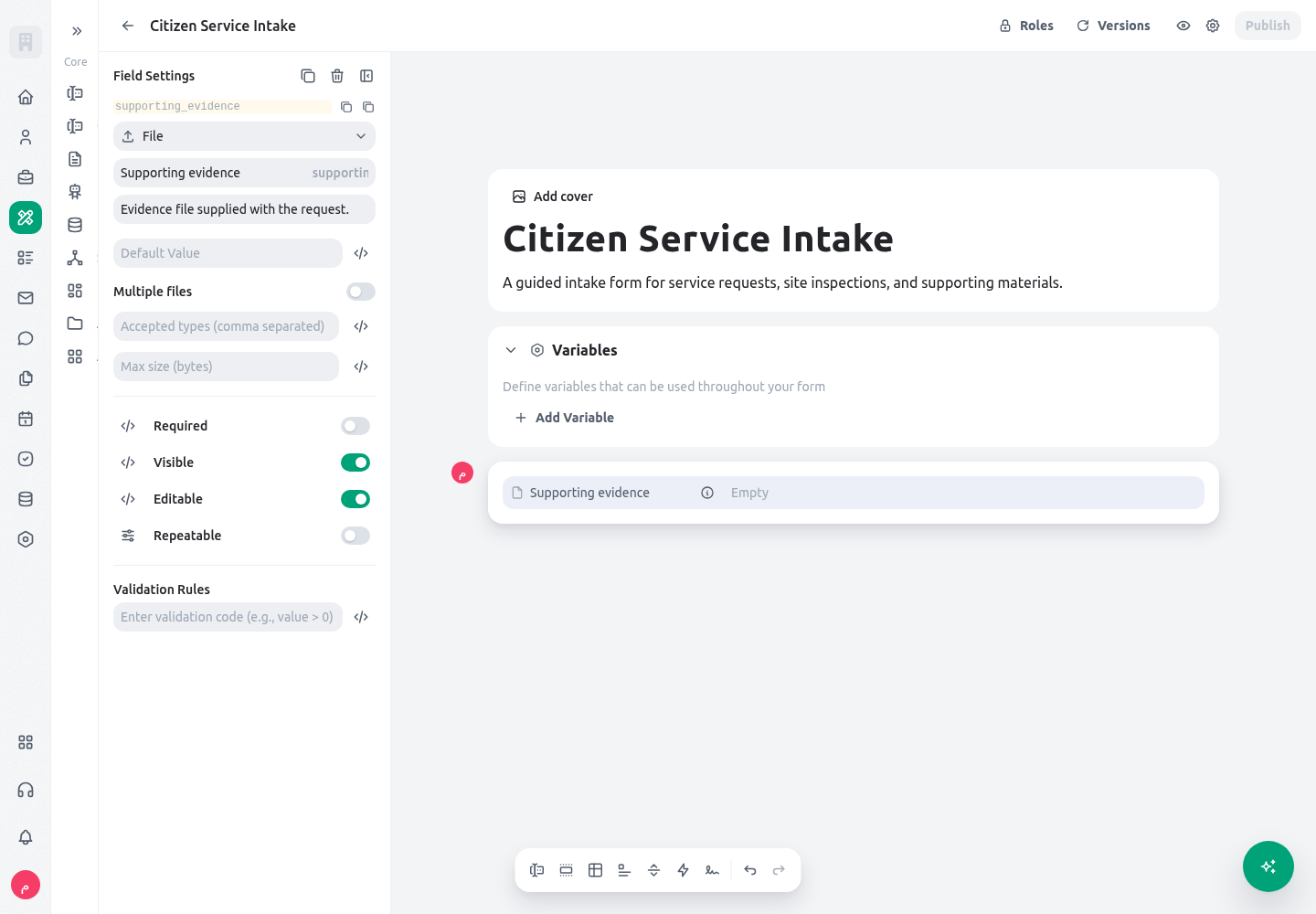Duplicate the field via Field Settings copy icon
Screen dimensions: 1316x914
tap(308, 76)
